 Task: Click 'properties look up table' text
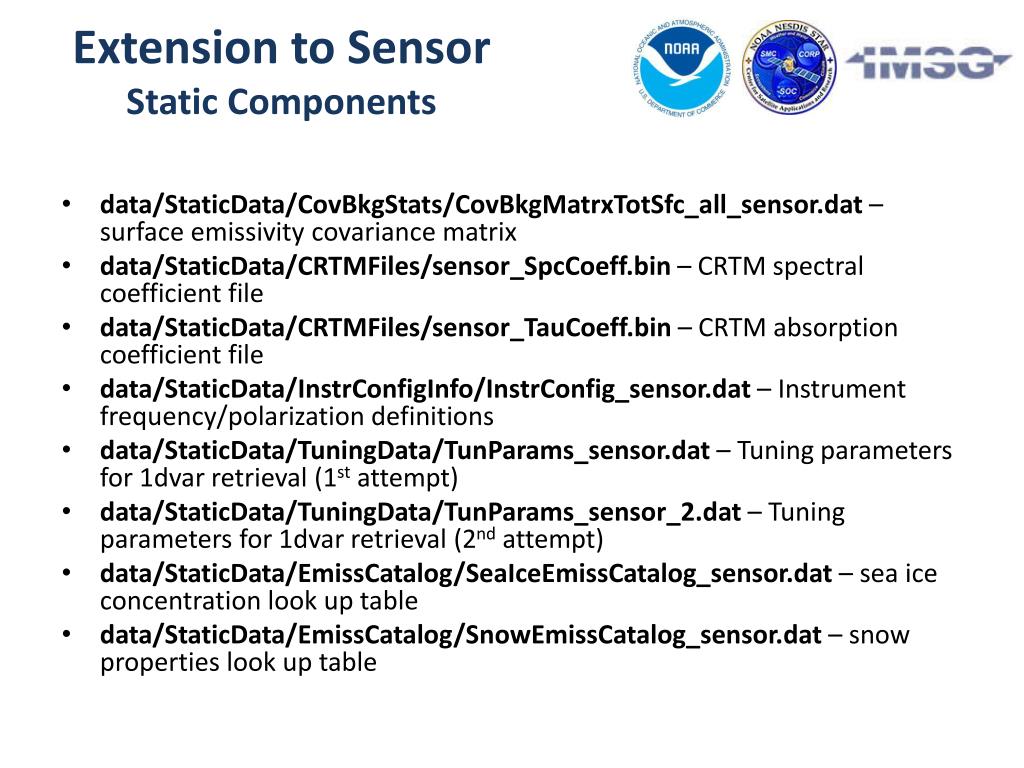point(238,662)
